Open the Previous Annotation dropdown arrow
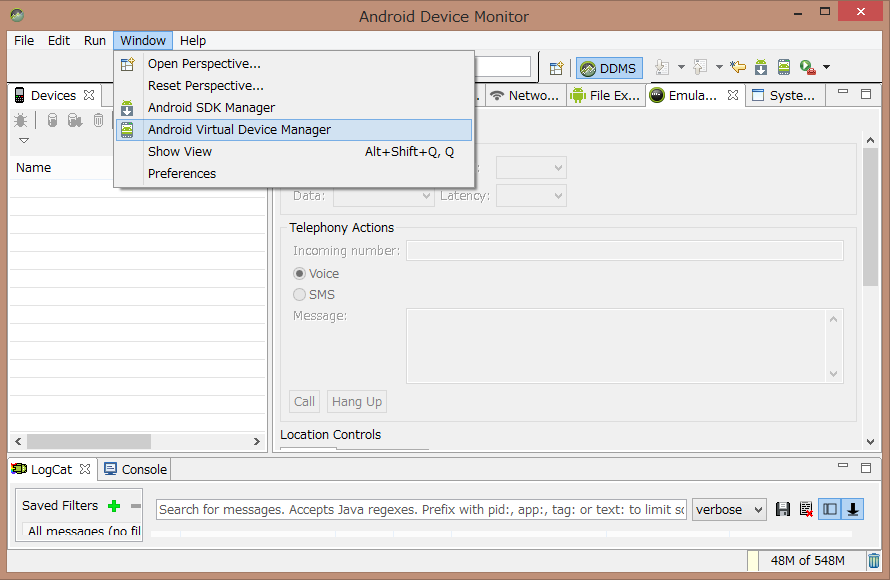 click(x=719, y=67)
